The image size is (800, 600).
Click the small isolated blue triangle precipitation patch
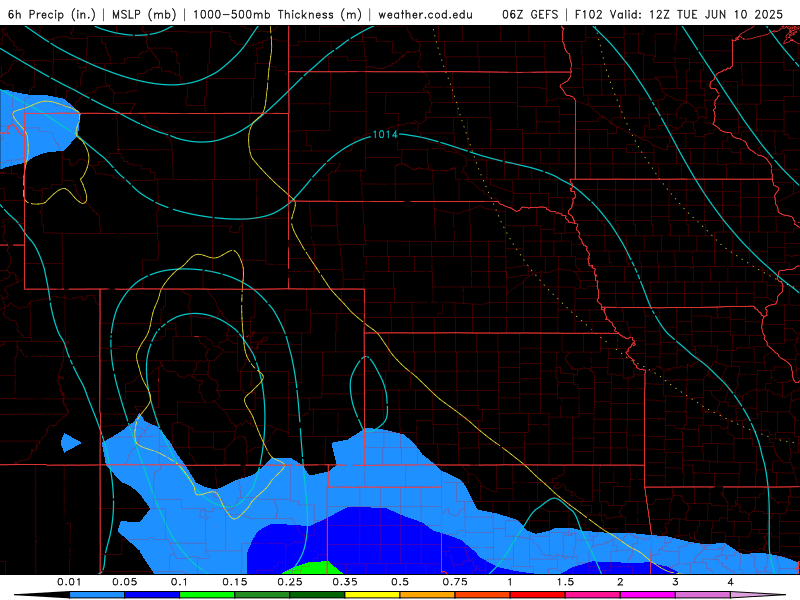70,442
